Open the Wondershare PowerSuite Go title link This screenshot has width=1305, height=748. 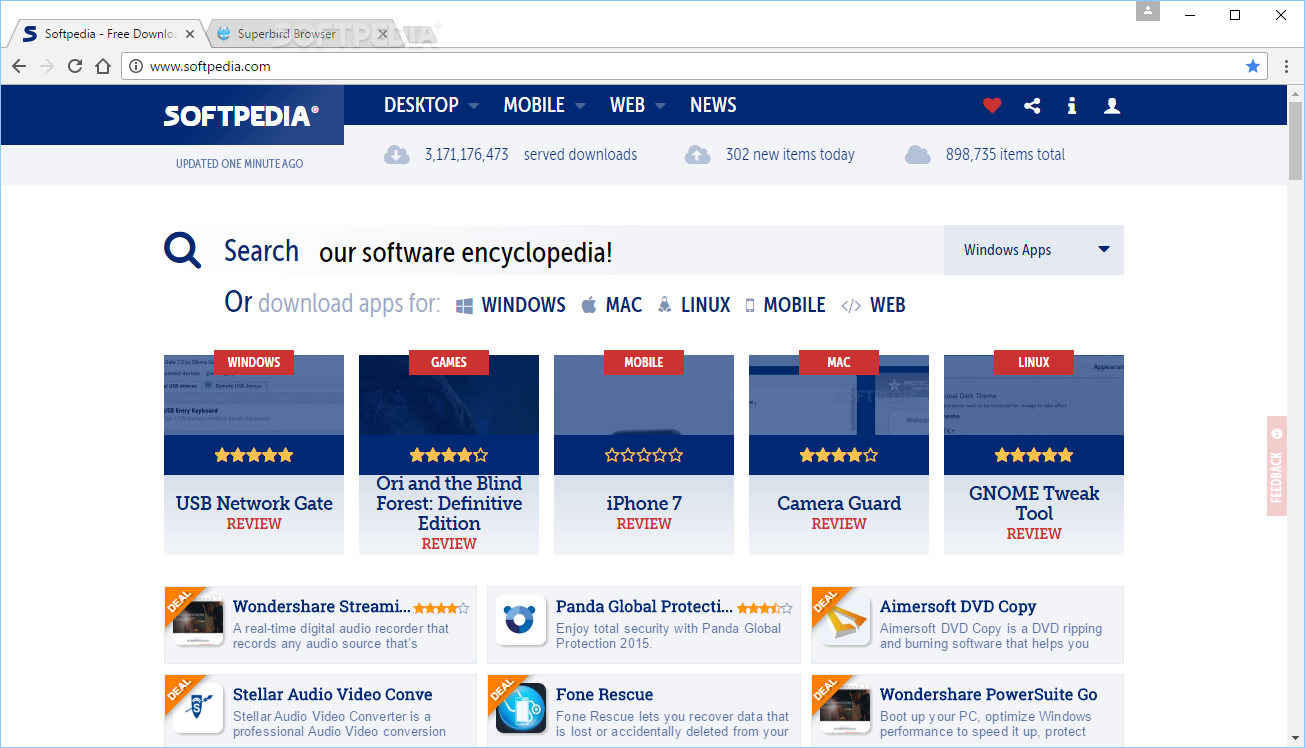988,694
